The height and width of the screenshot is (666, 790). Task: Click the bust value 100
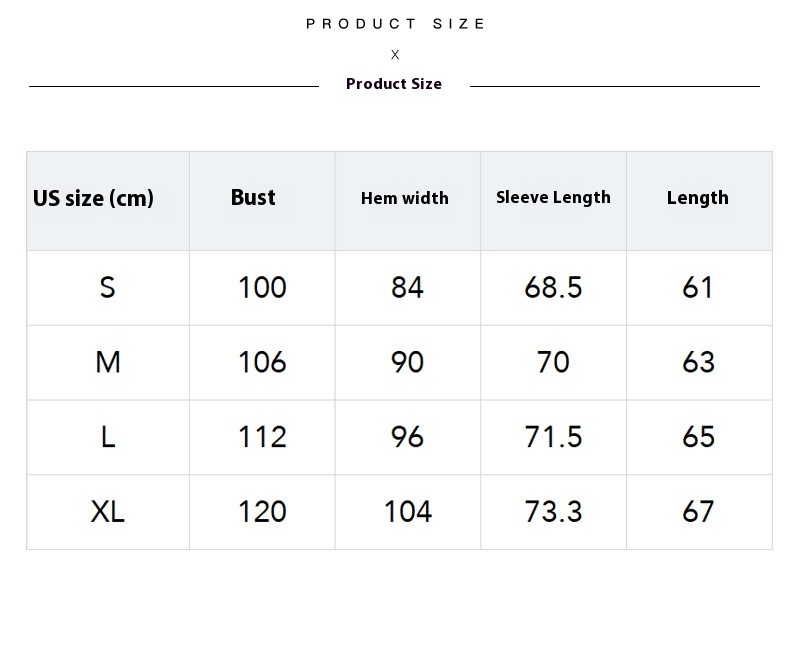pos(262,288)
